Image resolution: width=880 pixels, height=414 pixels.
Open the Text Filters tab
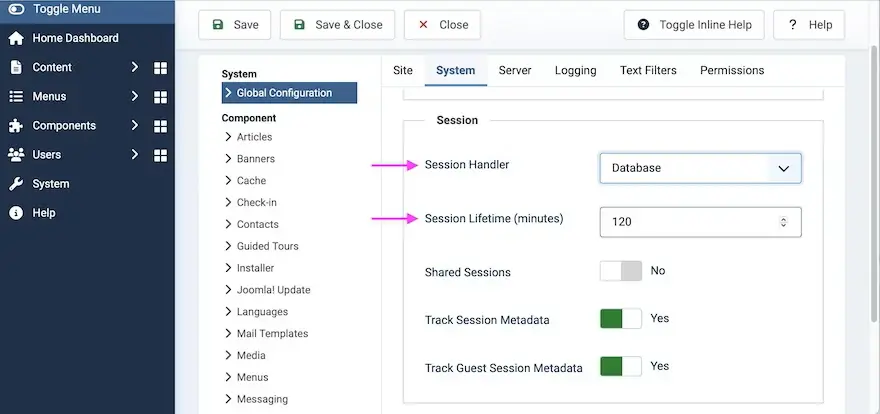click(x=648, y=71)
